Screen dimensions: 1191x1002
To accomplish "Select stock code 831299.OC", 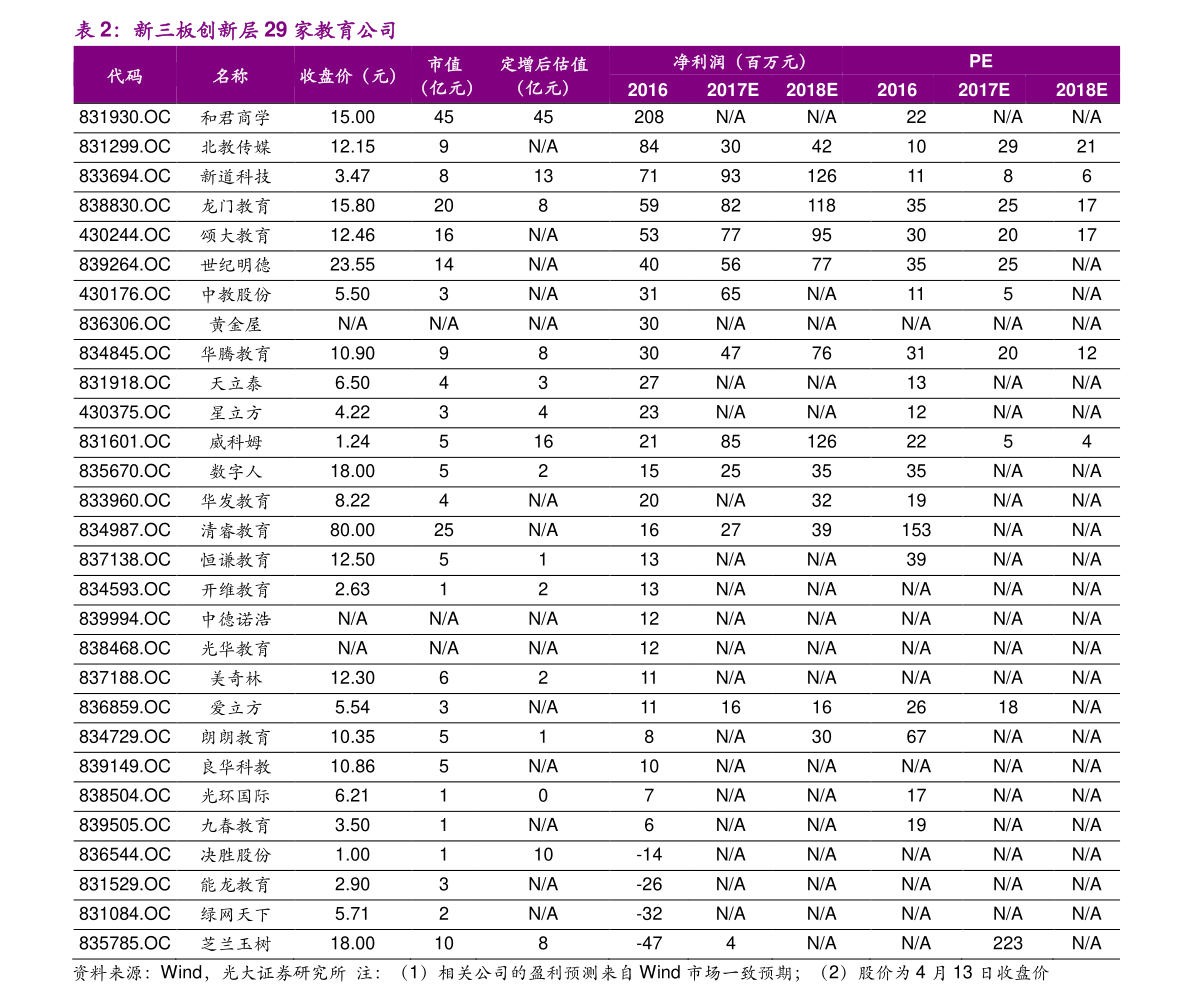I will (125, 147).
